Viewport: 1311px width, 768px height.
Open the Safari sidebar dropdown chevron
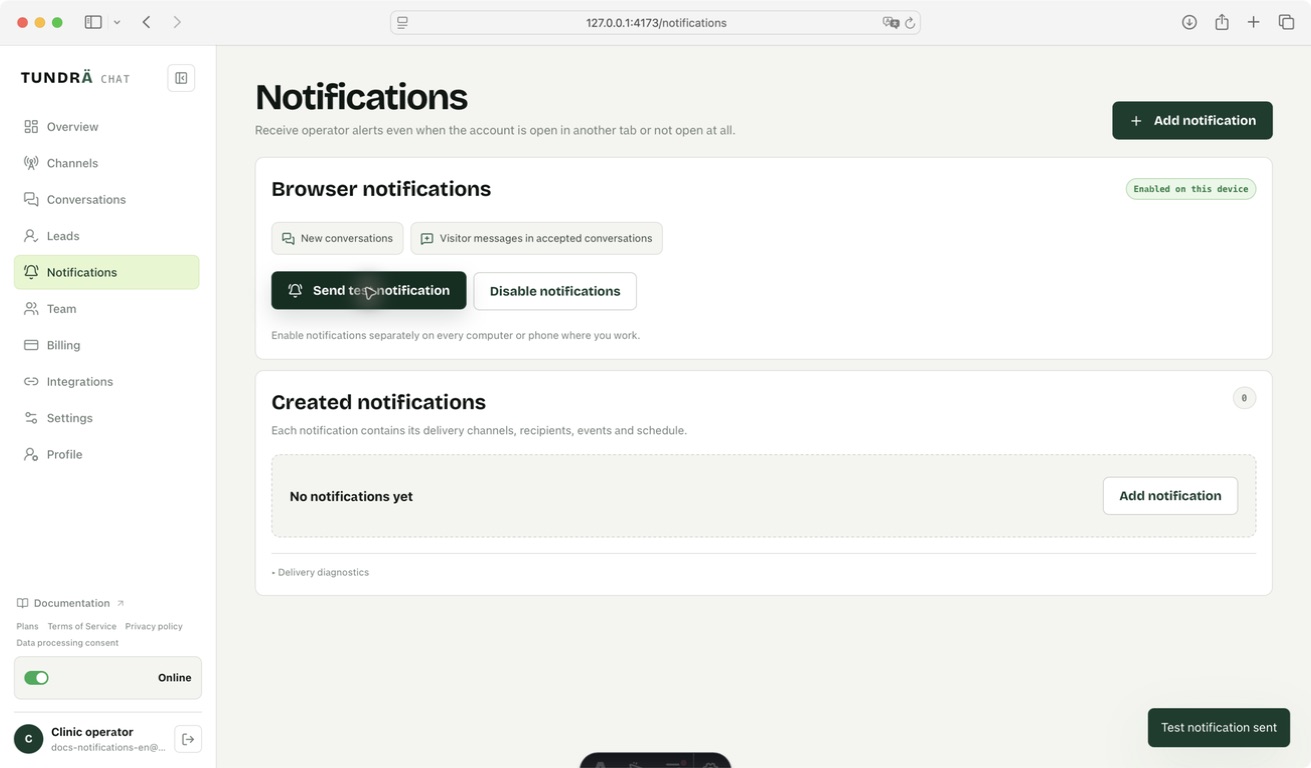117,22
